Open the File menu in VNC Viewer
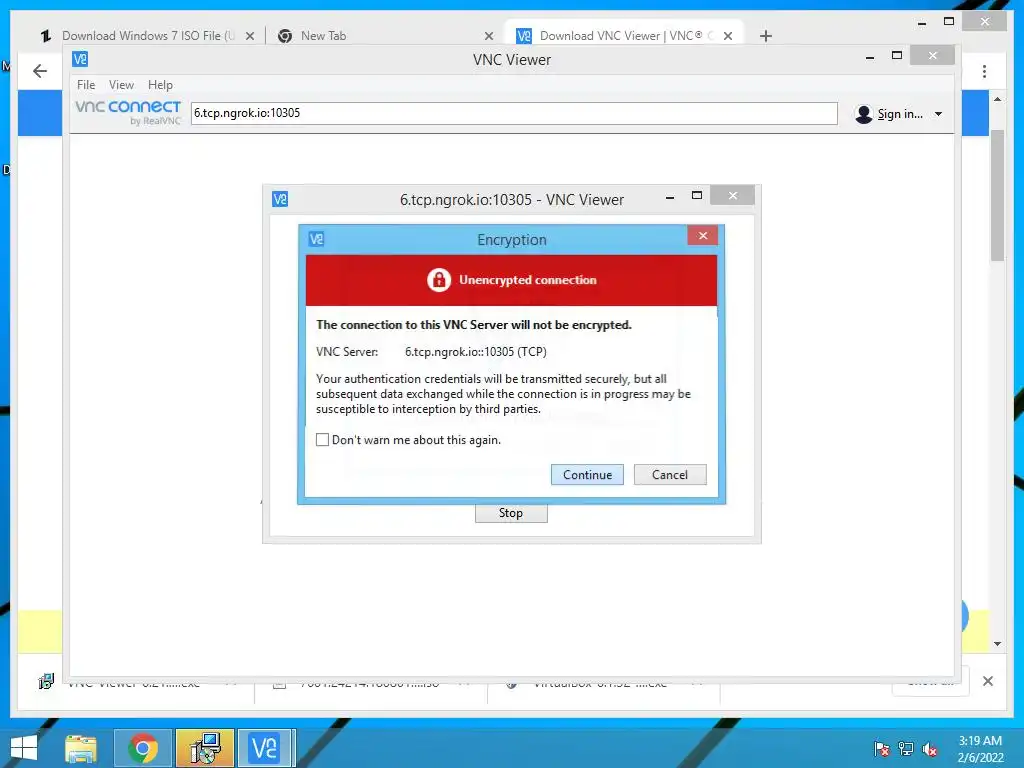Image resolution: width=1024 pixels, height=768 pixels. 86,85
